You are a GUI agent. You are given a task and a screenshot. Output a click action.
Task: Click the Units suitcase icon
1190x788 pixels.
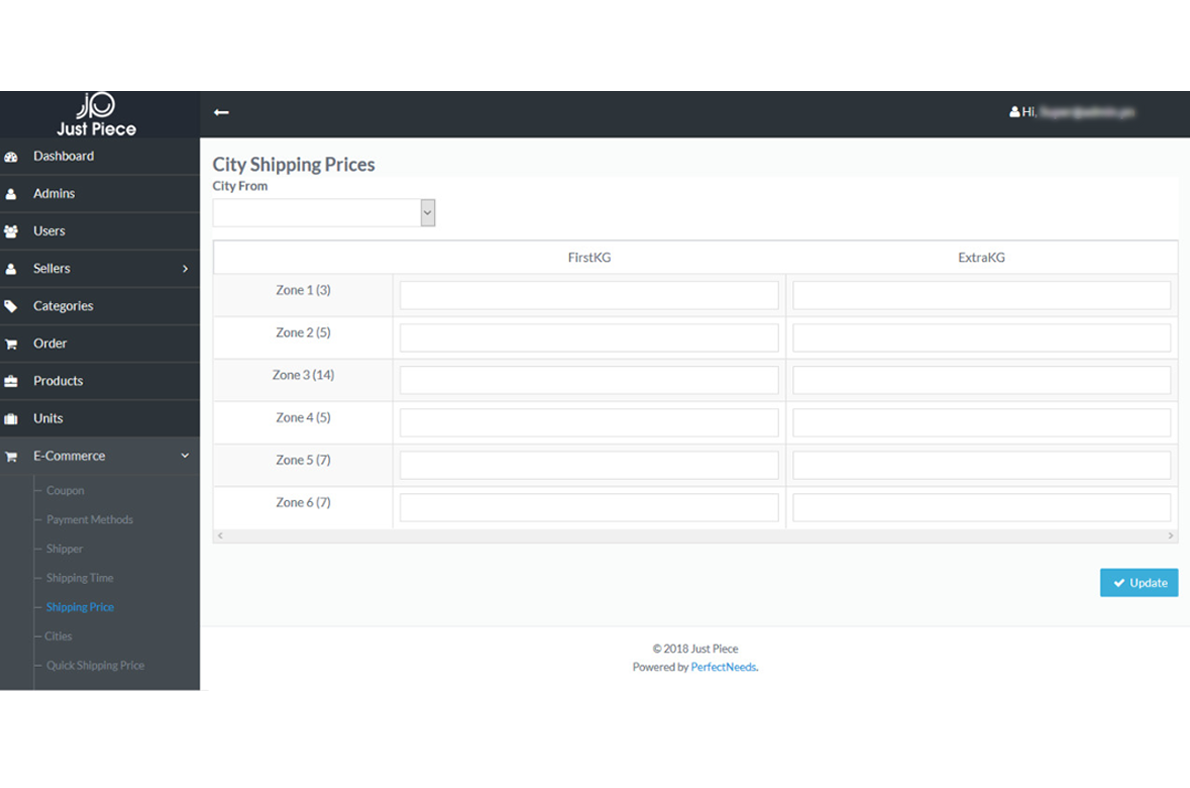click(x=11, y=419)
